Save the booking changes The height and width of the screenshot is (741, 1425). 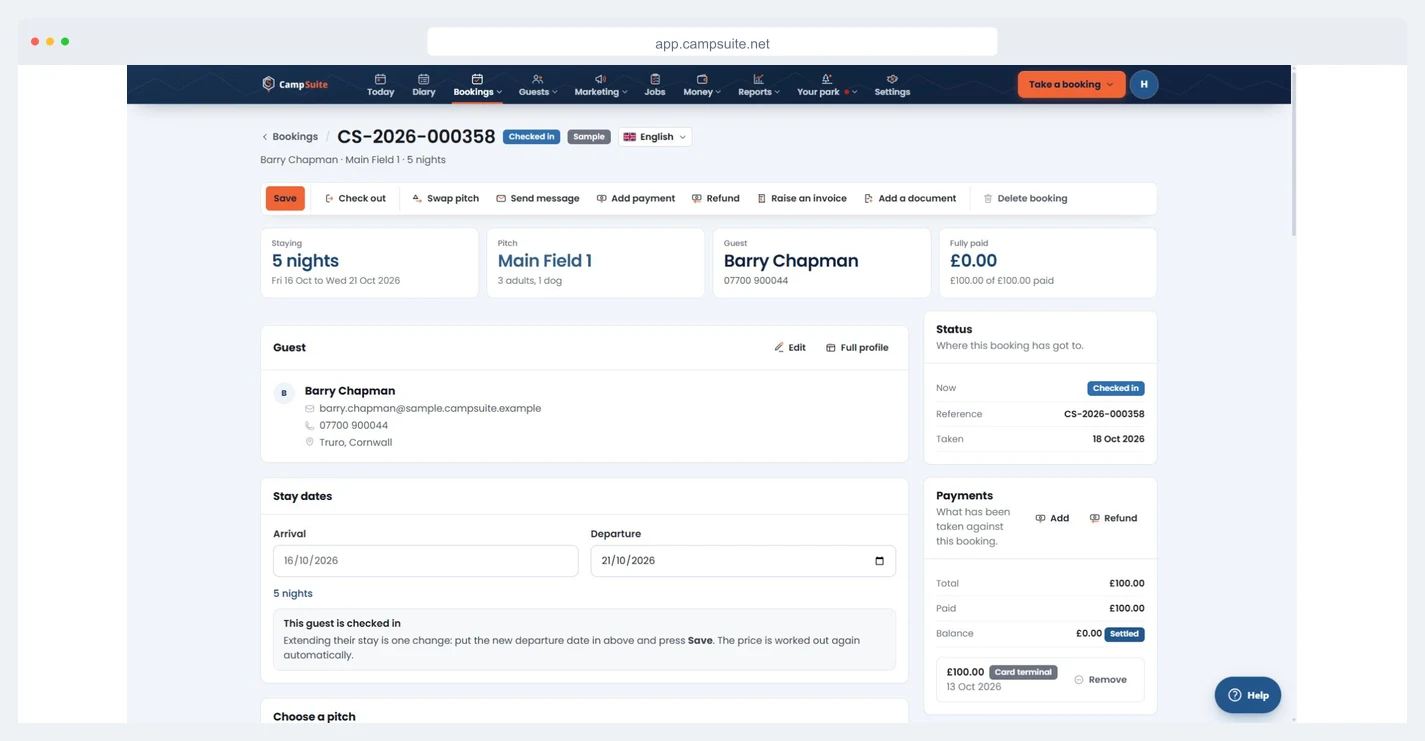point(285,198)
